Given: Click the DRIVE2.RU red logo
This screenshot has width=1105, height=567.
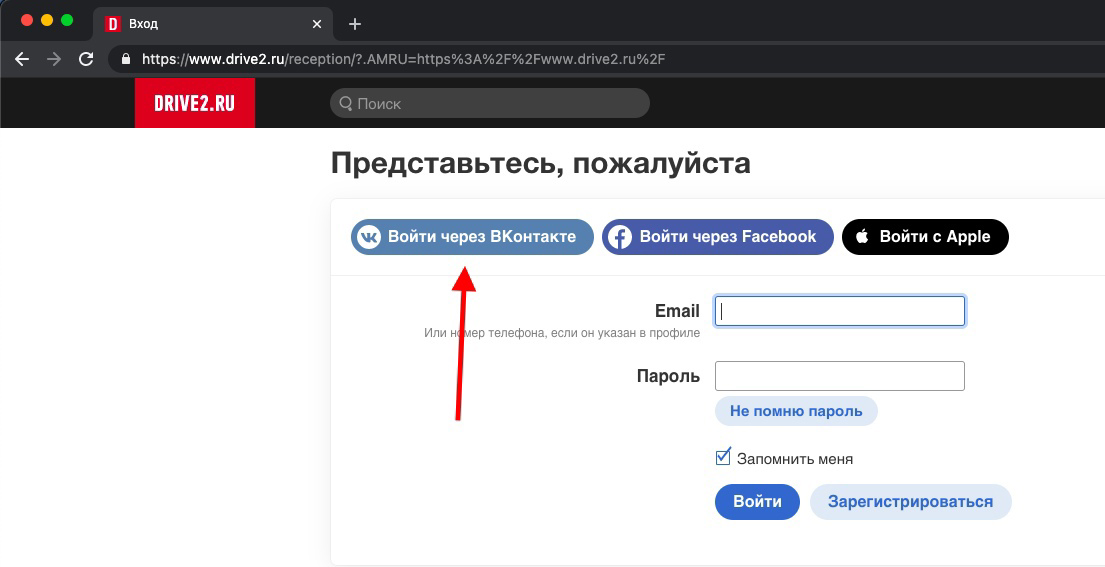Looking at the screenshot, I should click(x=195, y=103).
